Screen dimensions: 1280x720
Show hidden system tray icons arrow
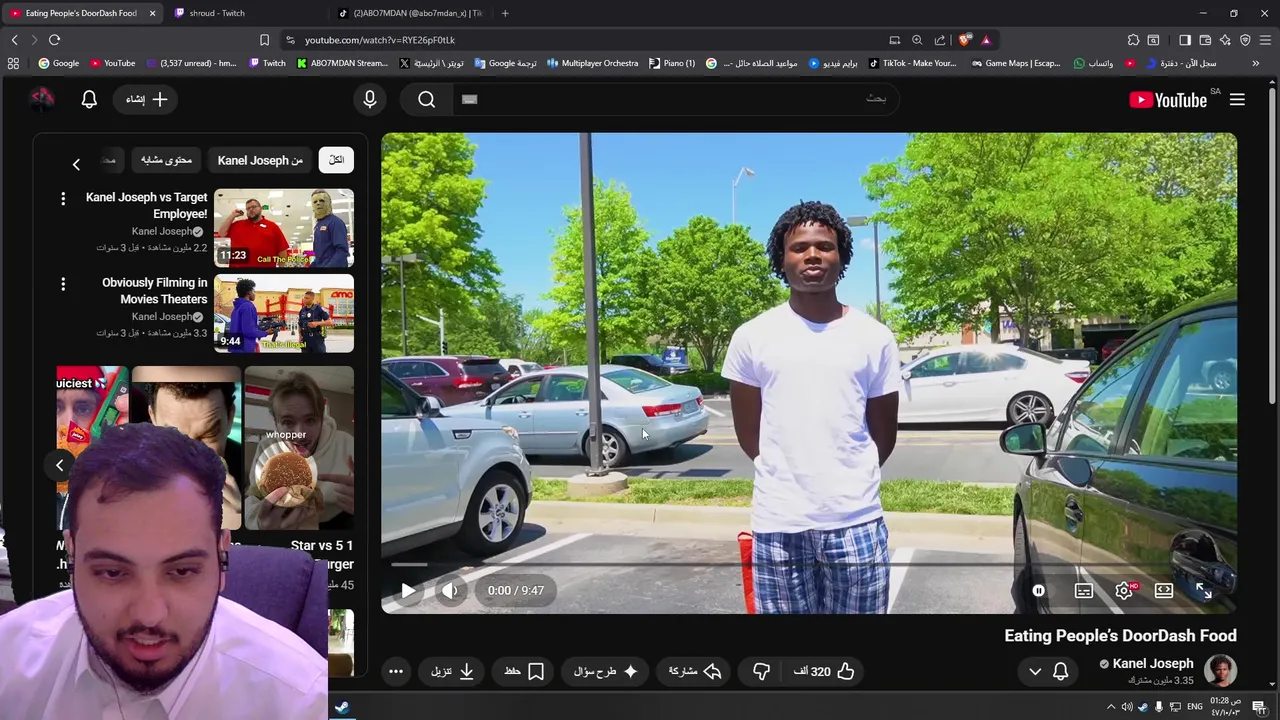tap(1111, 707)
